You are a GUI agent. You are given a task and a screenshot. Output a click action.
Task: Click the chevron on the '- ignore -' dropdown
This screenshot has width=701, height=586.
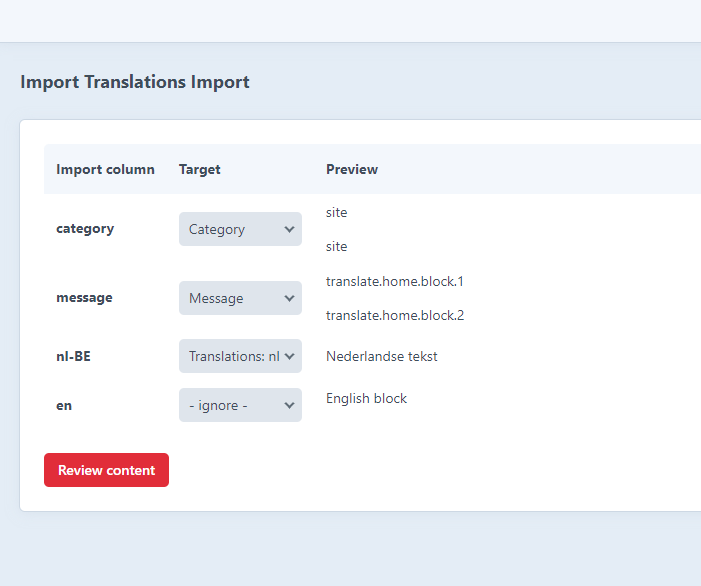click(x=290, y=405)
